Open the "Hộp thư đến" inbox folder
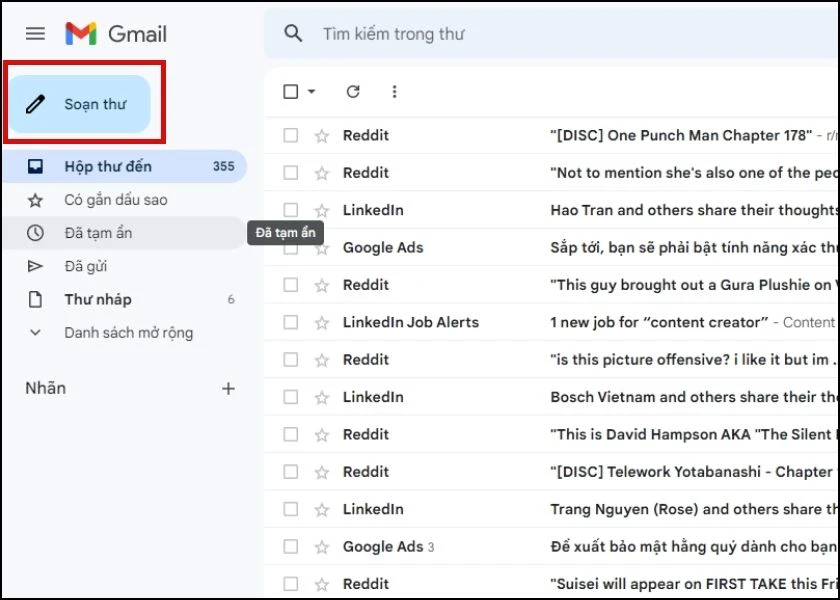This screenshot has height=600, width=840. [124, 167]
